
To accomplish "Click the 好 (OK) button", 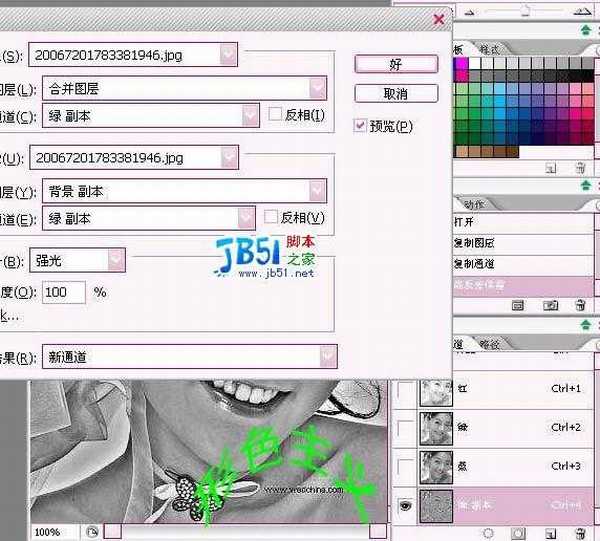I will [395, 63].
